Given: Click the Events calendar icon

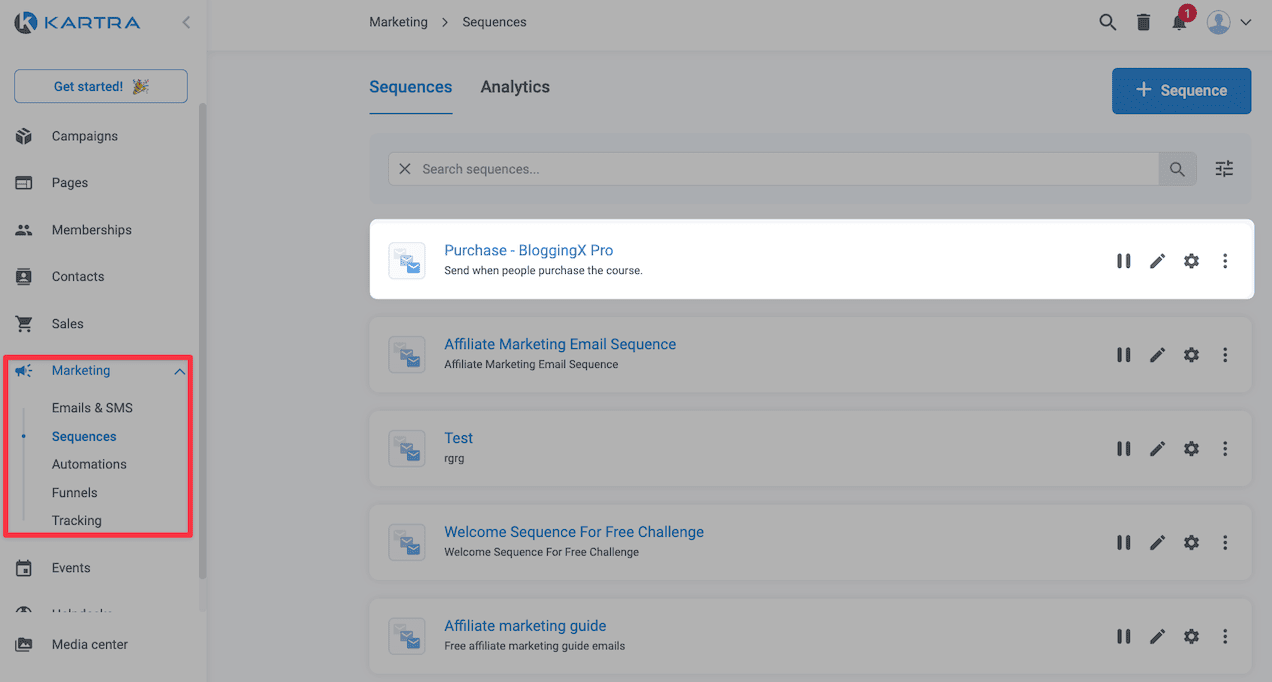Looking at the screenshot, I should coord(24,568).
